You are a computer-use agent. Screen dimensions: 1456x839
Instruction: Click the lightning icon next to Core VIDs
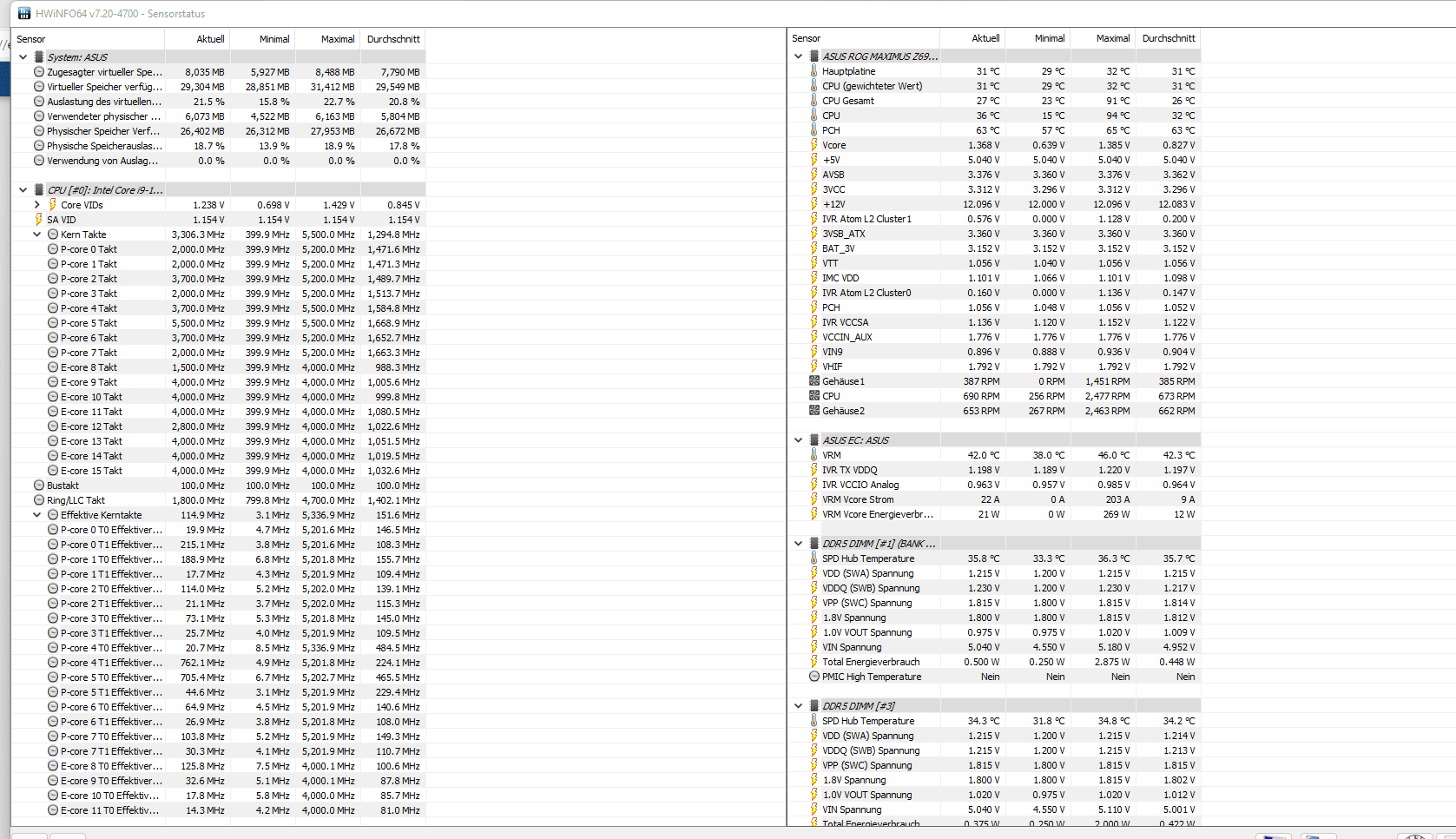tap(52, 205)
